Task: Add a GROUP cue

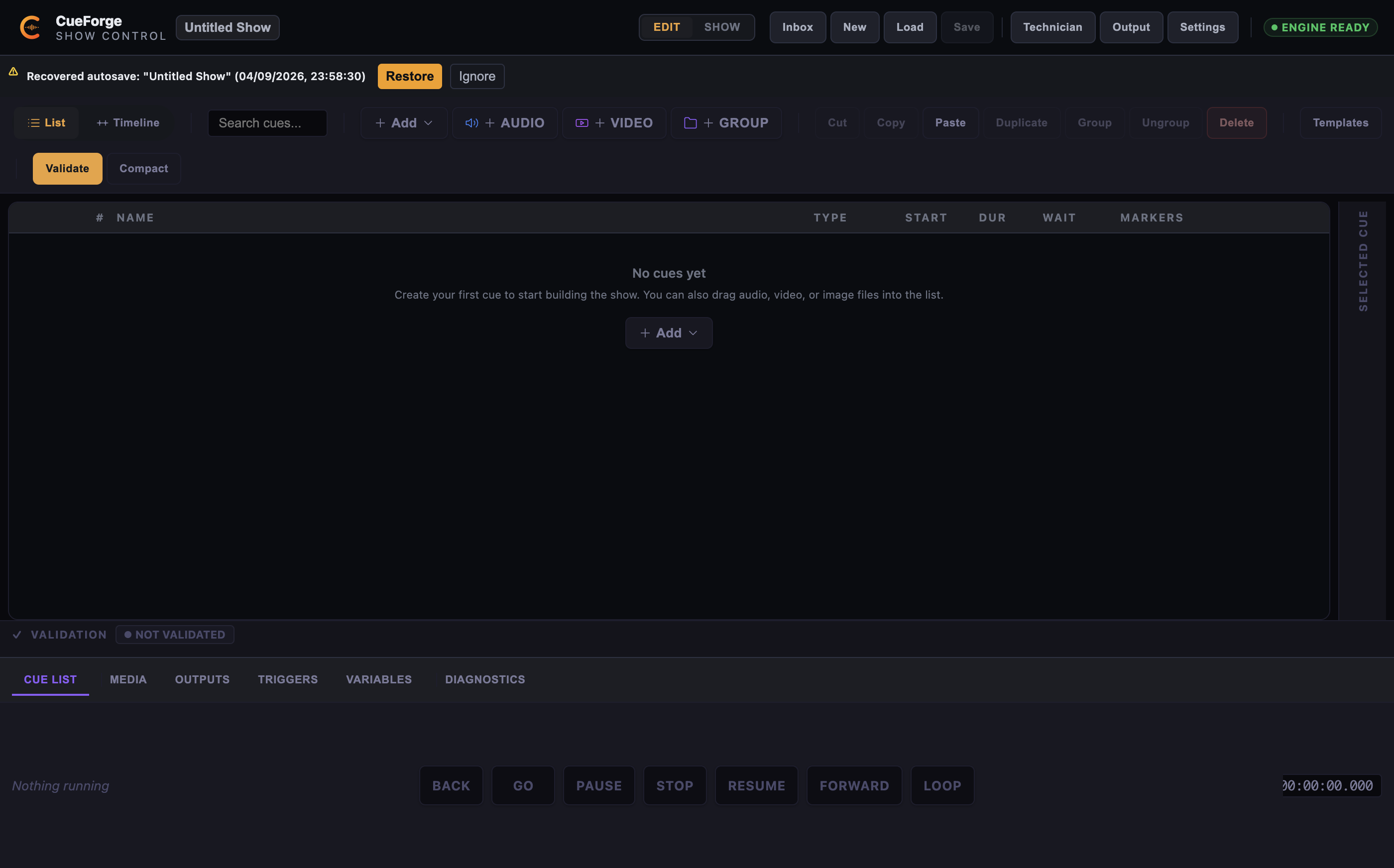Action: [x=726, y=123]
